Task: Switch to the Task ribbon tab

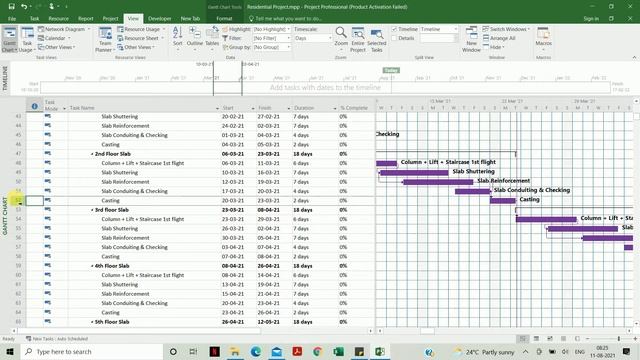Action: pos(34,19)
